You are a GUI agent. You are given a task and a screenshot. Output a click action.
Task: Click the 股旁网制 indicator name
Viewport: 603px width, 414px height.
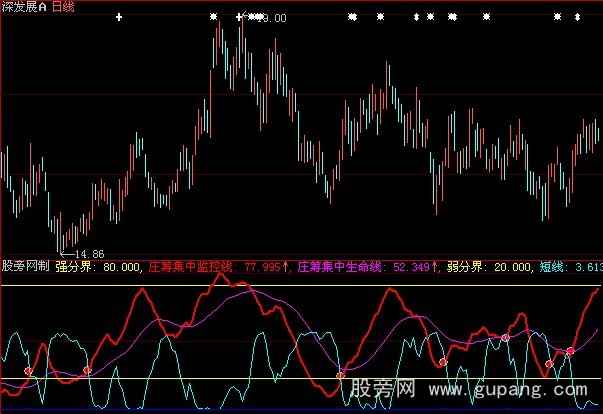pos(25,266)
